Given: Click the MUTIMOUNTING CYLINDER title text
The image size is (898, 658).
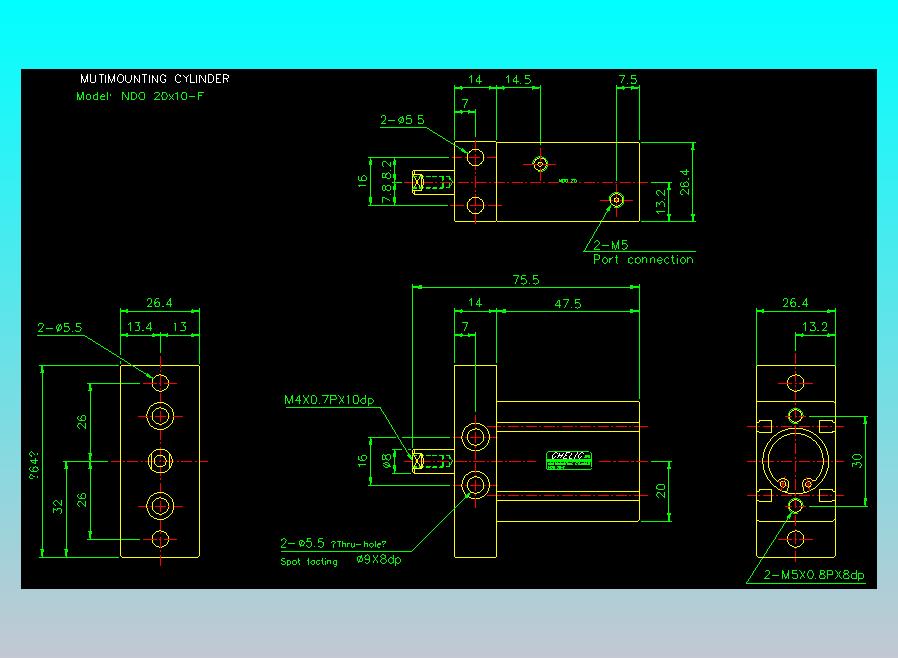Looking at the screenshot, I should pos(154,78).
